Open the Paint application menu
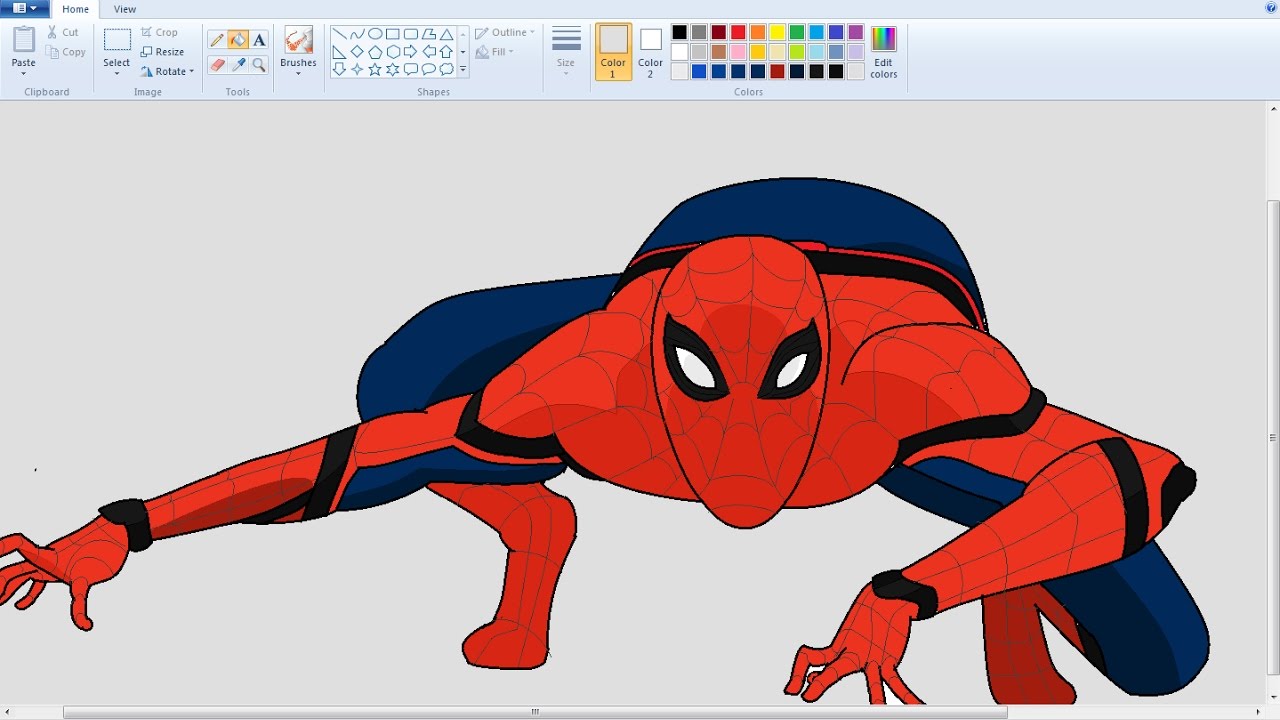 (x=22, y=8)
